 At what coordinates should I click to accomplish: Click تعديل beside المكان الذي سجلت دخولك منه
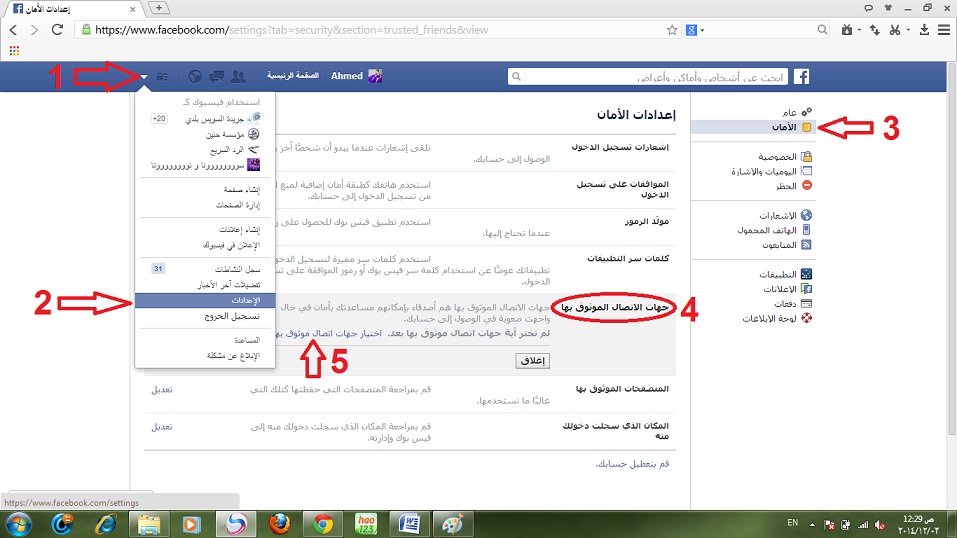(162, 427)
